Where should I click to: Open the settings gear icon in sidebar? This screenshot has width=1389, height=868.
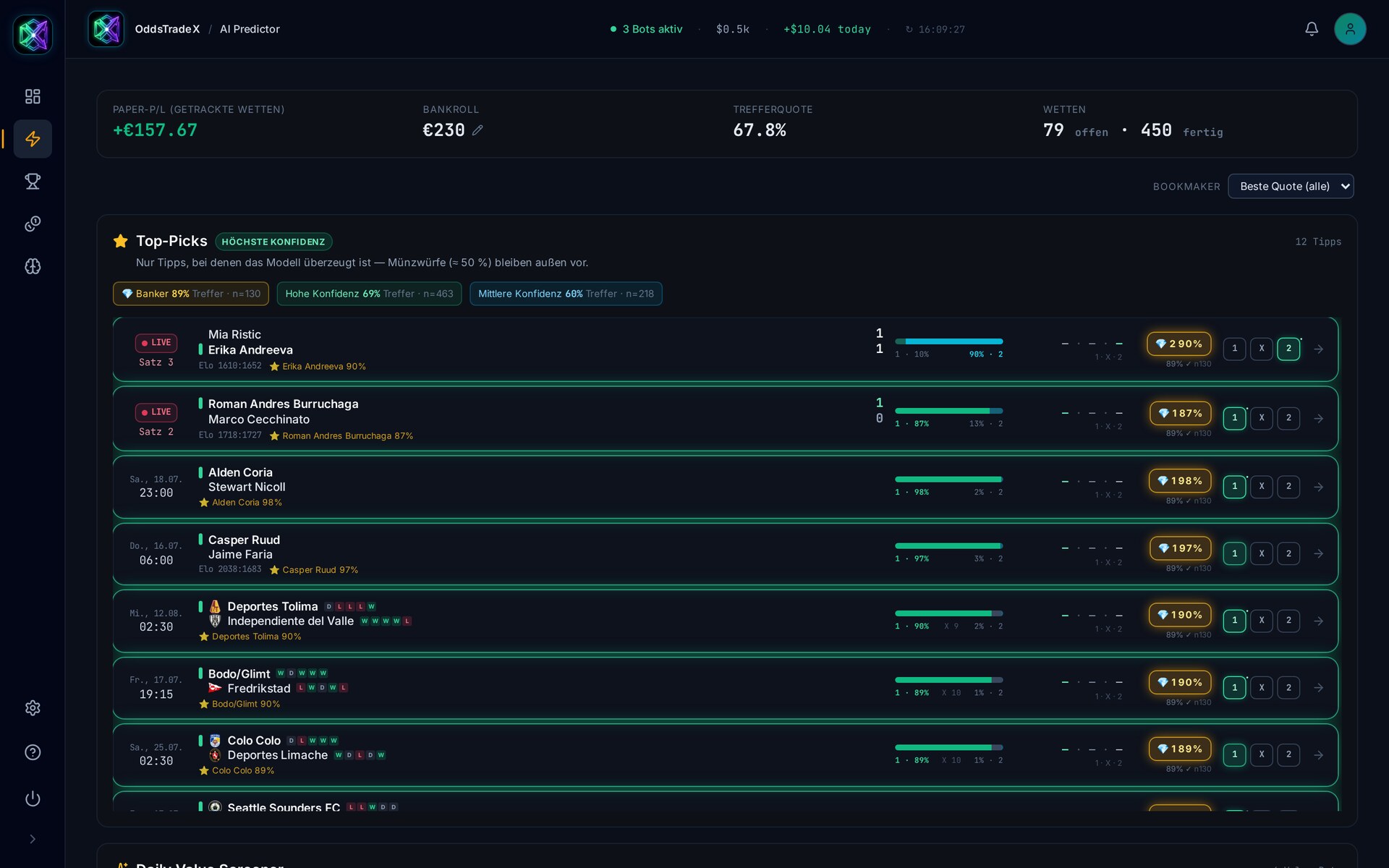[33, 707]
